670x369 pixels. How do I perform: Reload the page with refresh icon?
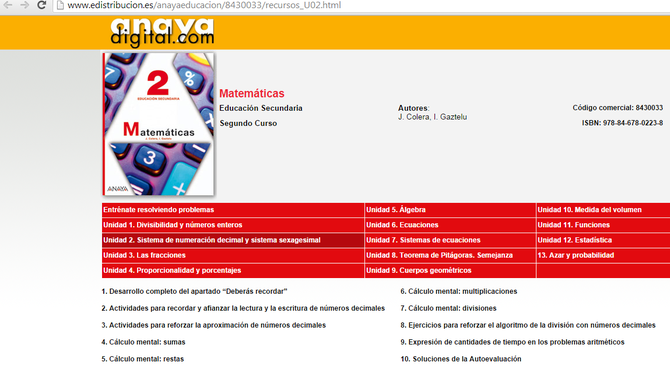pyautogui.click(x=41, y=5)
